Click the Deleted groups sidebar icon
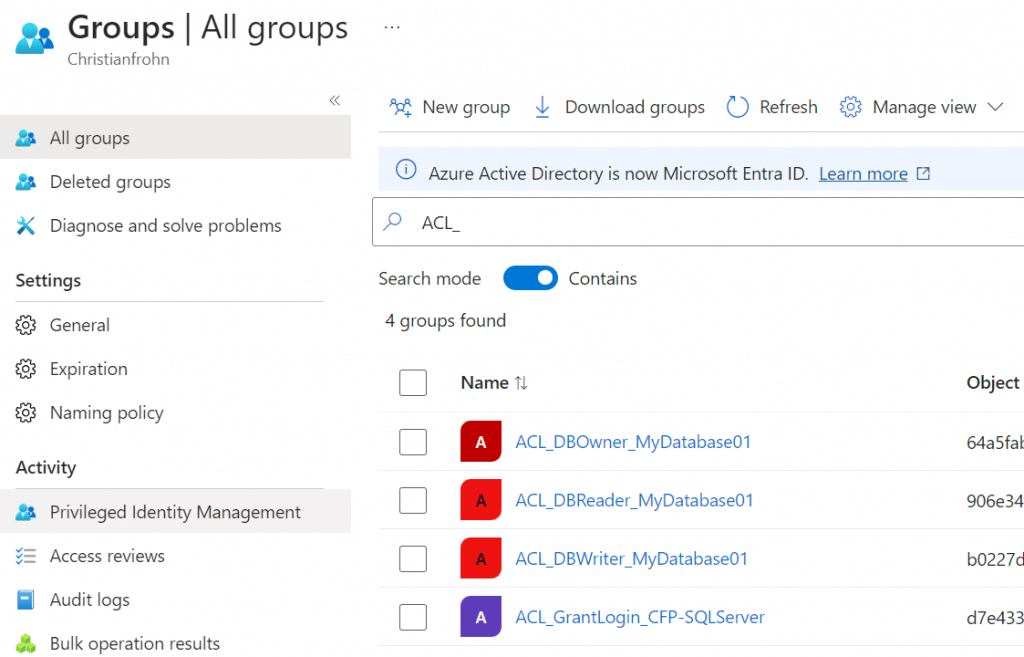The height and width of the screenshot is (657, 1024). (x=25, y=181)
